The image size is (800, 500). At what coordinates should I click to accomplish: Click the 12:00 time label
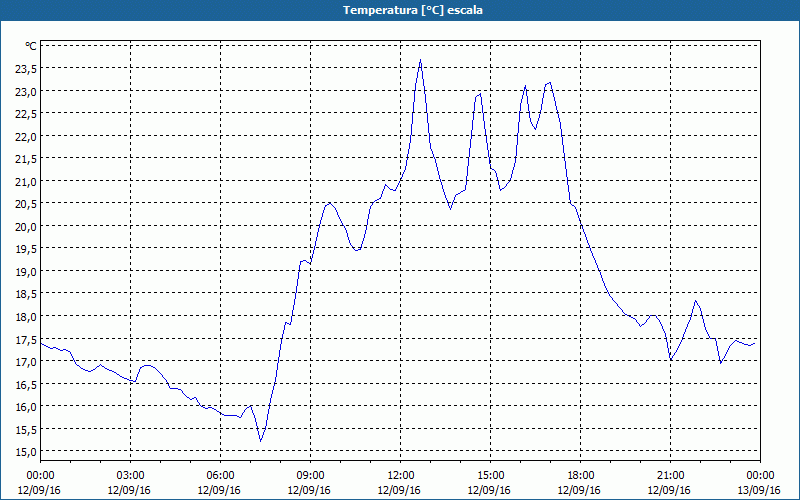click(401, 476)
